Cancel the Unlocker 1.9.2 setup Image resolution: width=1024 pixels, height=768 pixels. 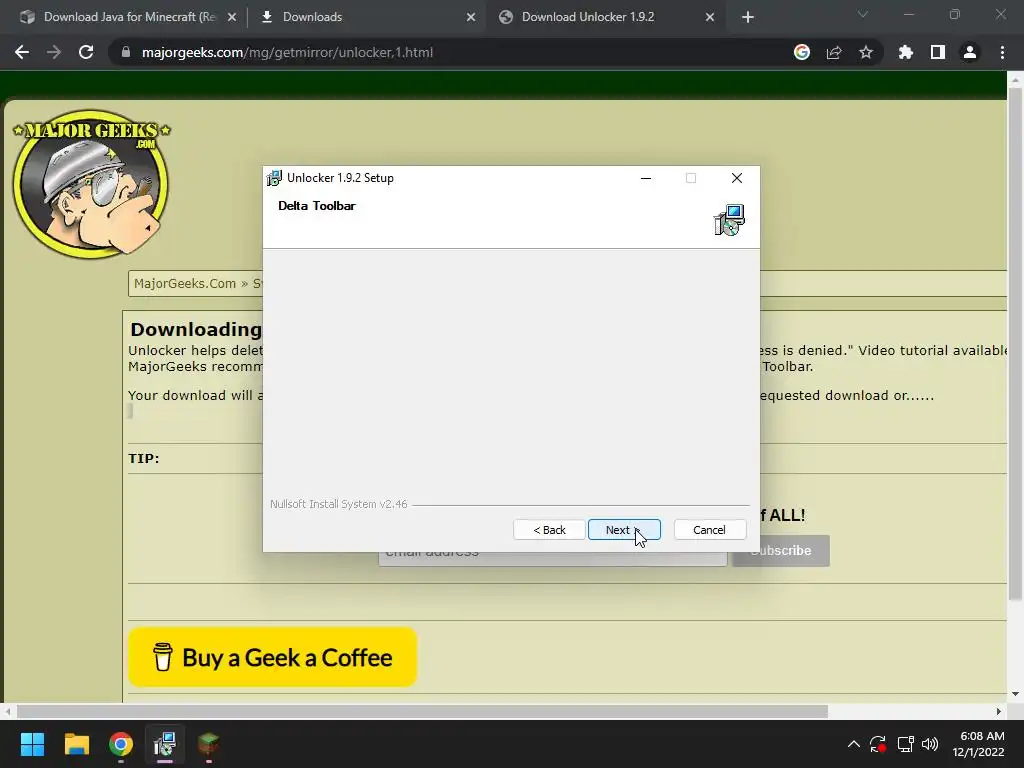tap(709, 530)
